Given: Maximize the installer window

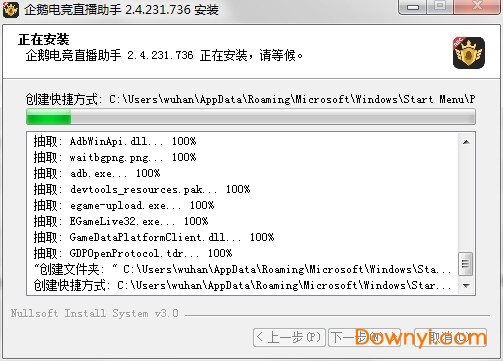Looking at the screenshot, I should tap(441, 7).
